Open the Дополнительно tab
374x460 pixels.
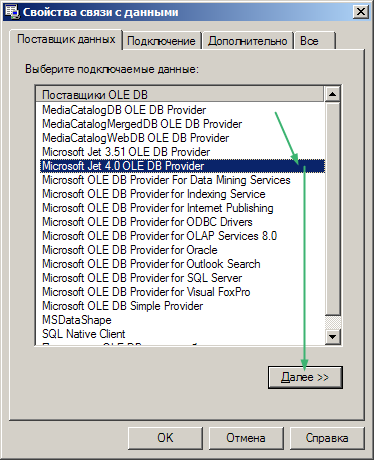[x=247, y=41]
